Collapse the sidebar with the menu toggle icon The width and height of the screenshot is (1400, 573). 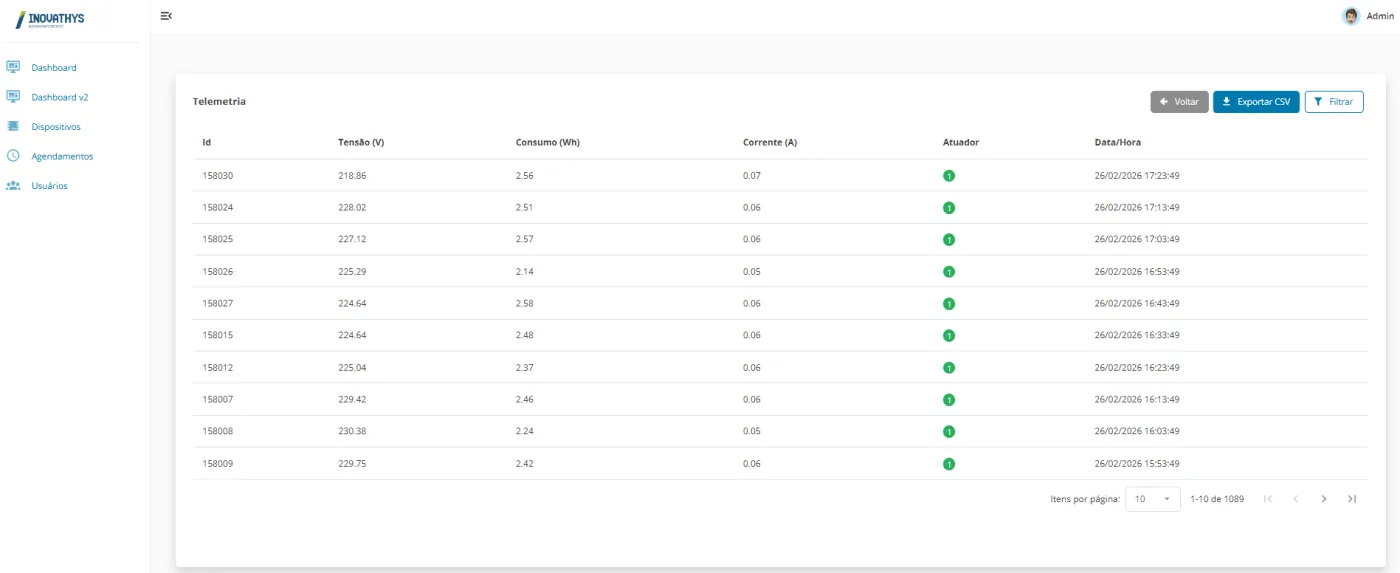[166, 15]
